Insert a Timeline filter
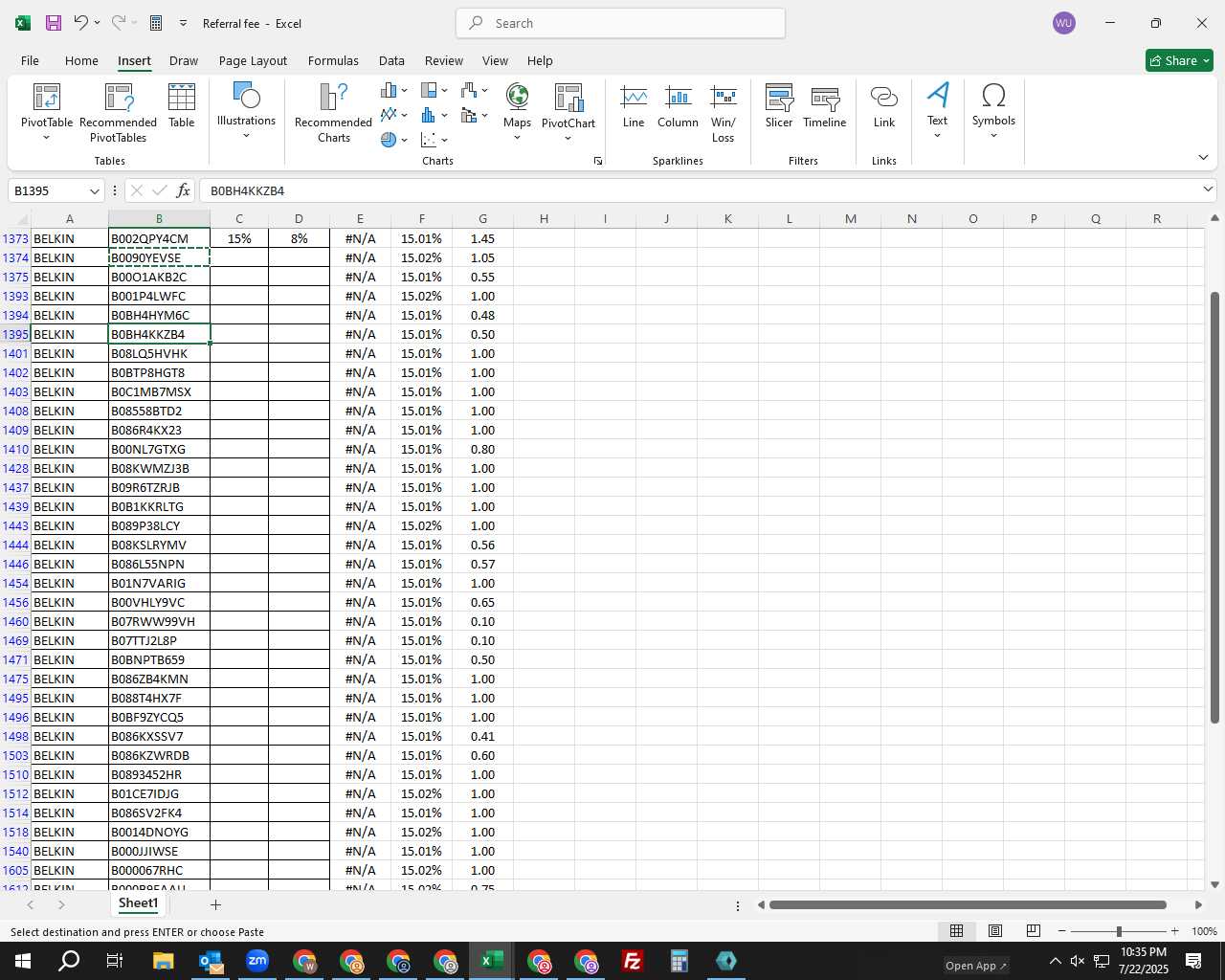 click(825, 106)
